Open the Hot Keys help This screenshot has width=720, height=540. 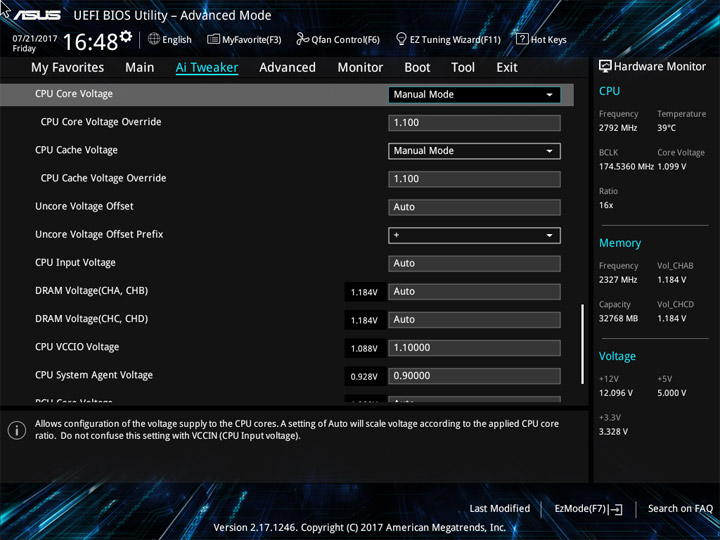click(541, 39)
